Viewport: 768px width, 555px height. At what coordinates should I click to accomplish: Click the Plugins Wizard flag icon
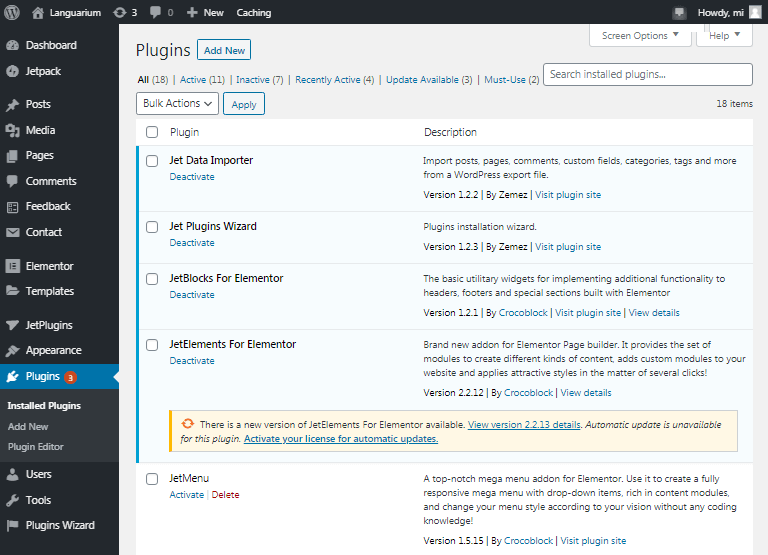coord(13,526)
